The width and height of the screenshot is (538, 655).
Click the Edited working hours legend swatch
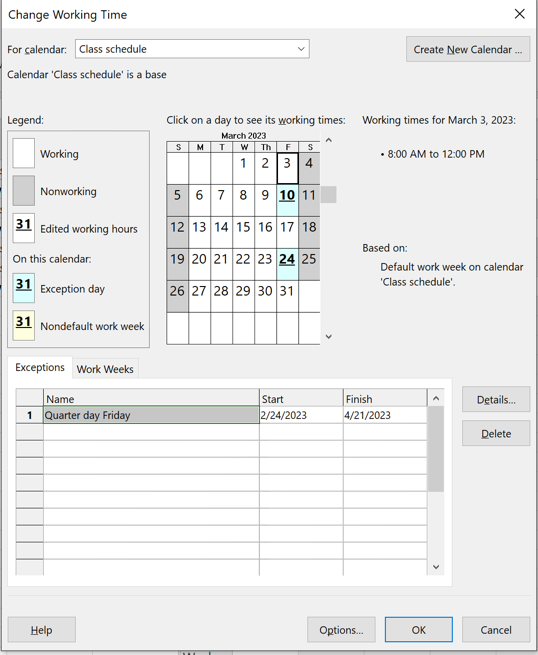click(23, 228)
